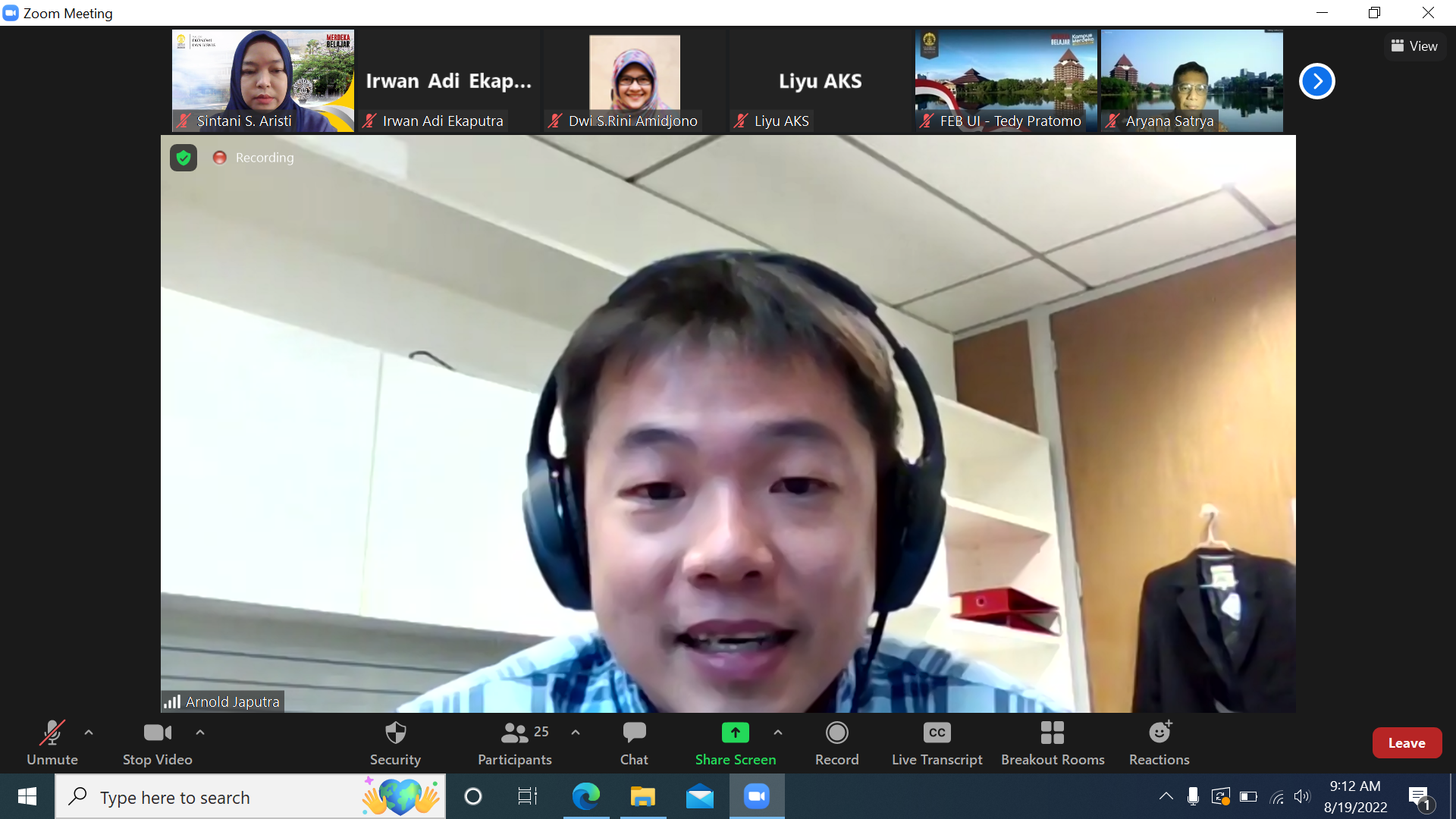The width and height of the screenshot is (1456, 819).
Task: Open the View layout menu
Action: coord(1414,46)
